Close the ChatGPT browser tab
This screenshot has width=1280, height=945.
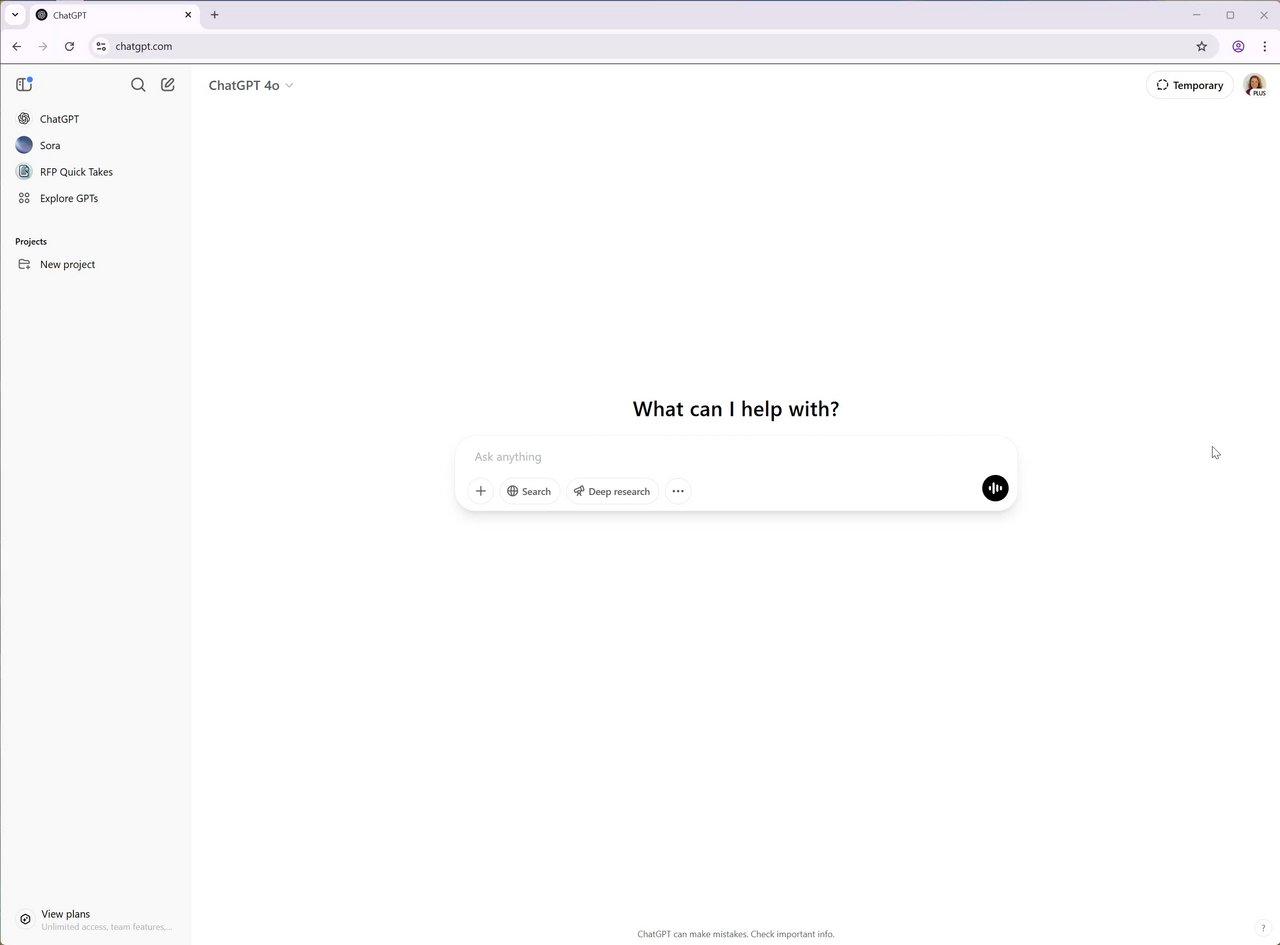[x=188, y=15]
